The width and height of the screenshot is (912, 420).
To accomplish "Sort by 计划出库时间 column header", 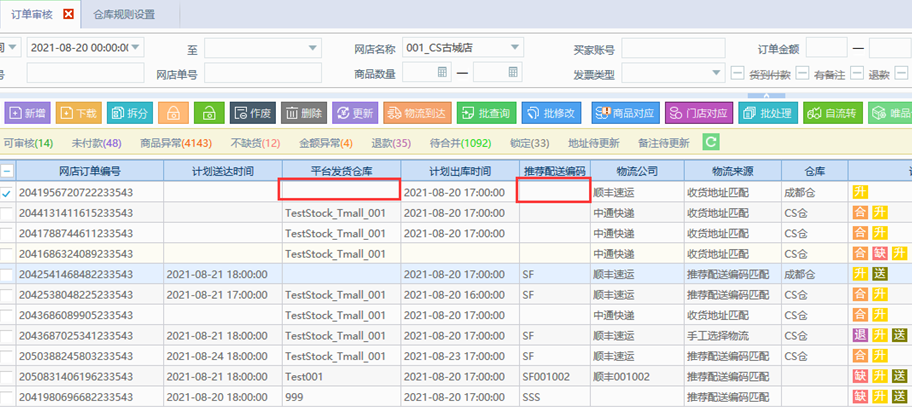I will [460, 171].
